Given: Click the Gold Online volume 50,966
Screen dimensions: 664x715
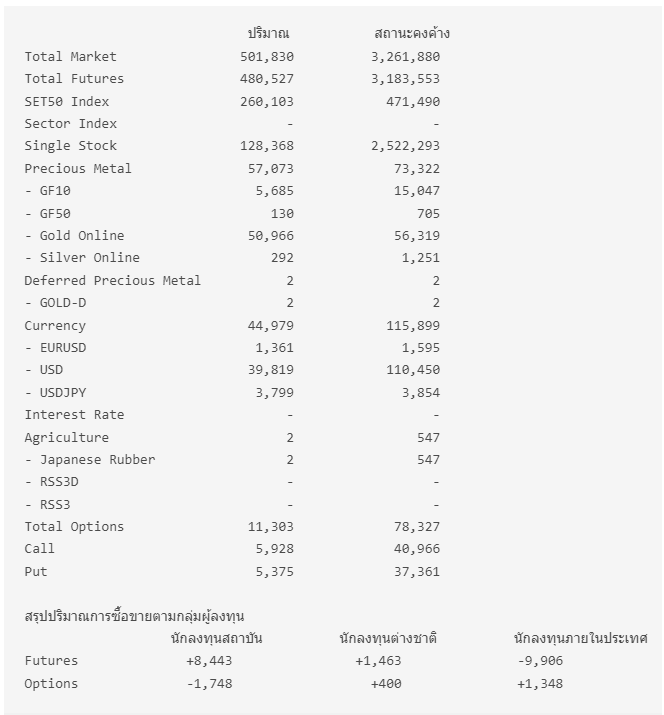Looking at the screenshot, I should coord(270,236).
